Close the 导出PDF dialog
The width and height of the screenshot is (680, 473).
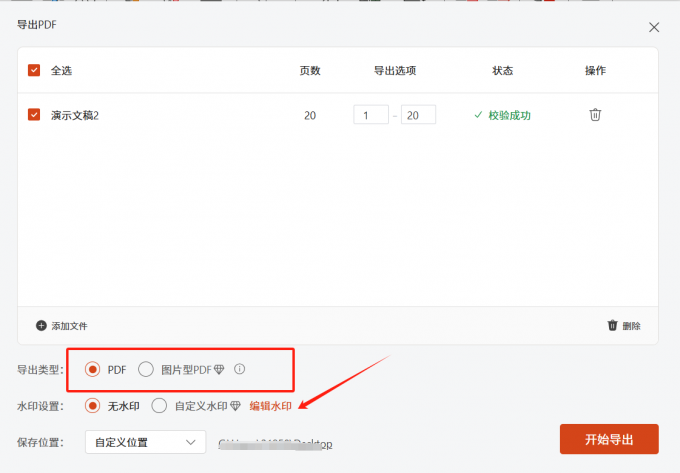pyautogui.click(x=654, y=27)
